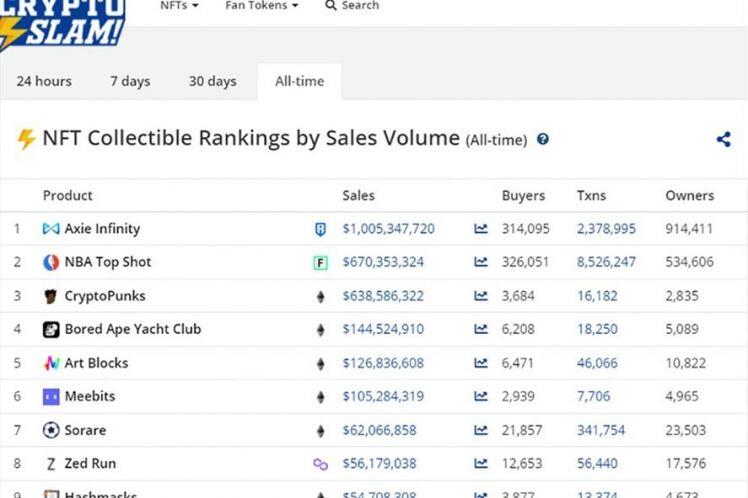Viewport: 748px width, 498px height.
Task: Click the Ethereum icon in the Bored Ape row
Action: pyautogui.click(x=321, y=330)
